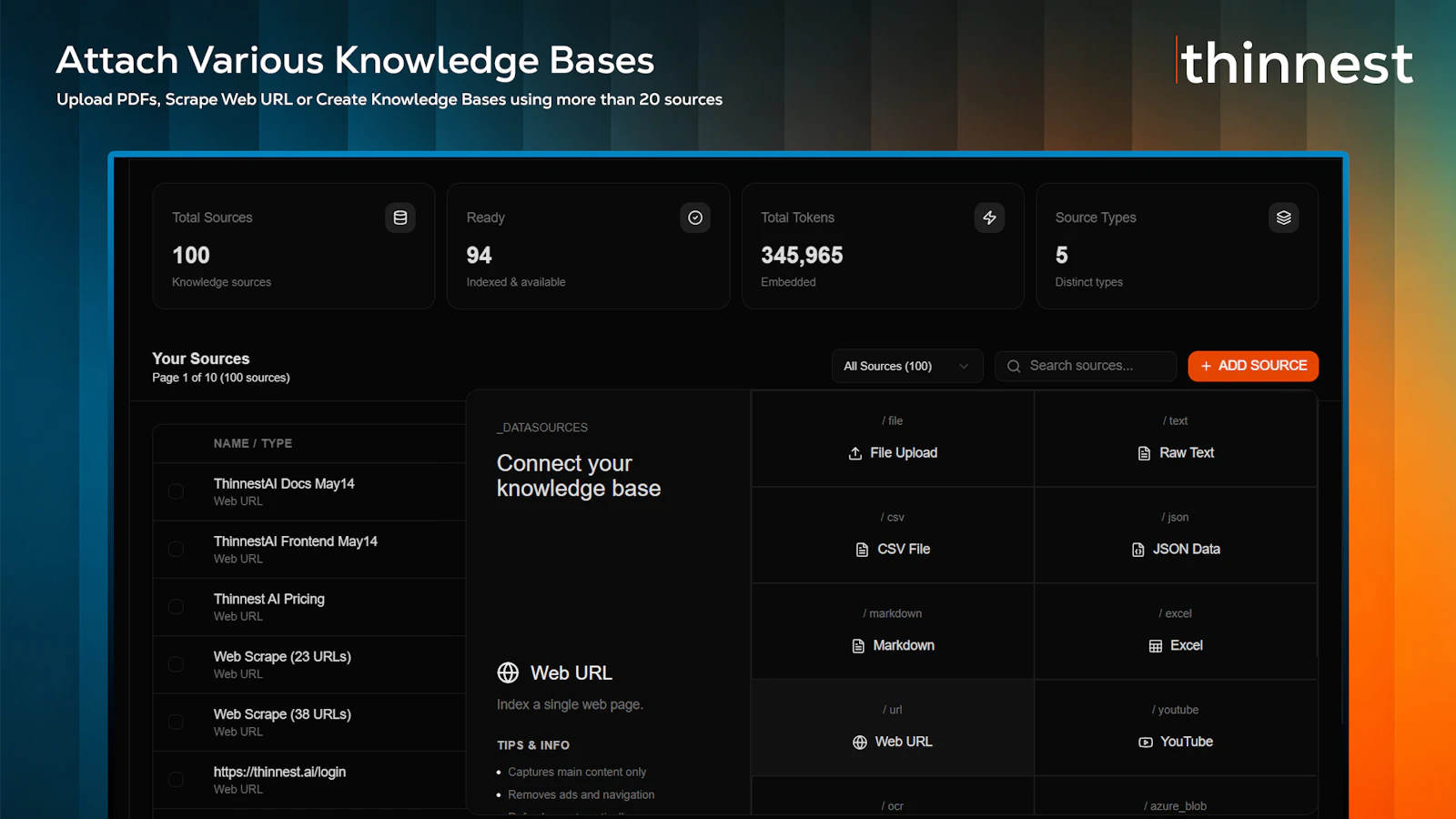This screenshot has height=819, width=1456.
Task: Choose the Excel spreadsheet icon
Action: point(1156,646)
